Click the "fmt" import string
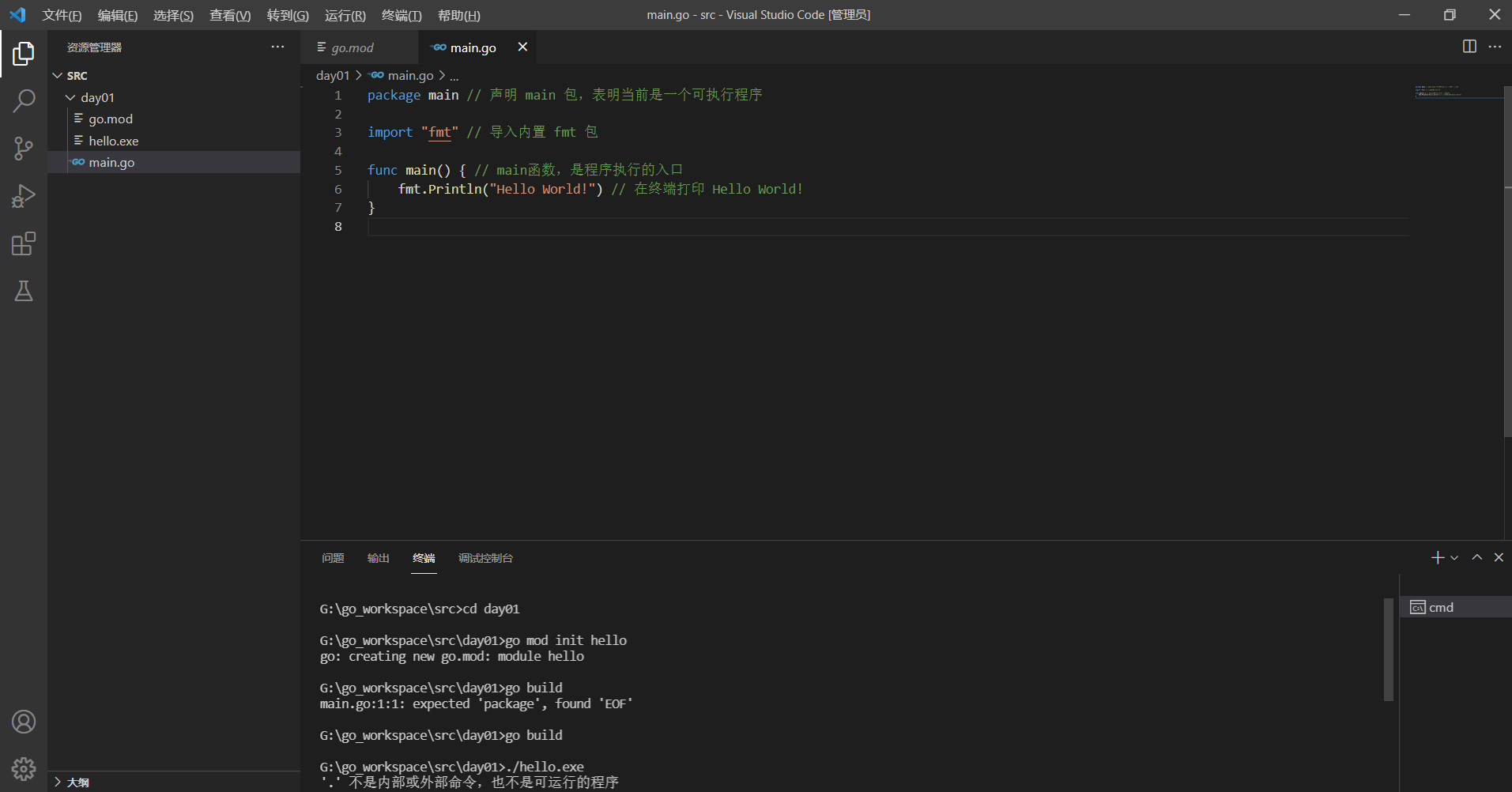The width and height of the screenshot is (1512, 792). [439, 132]
